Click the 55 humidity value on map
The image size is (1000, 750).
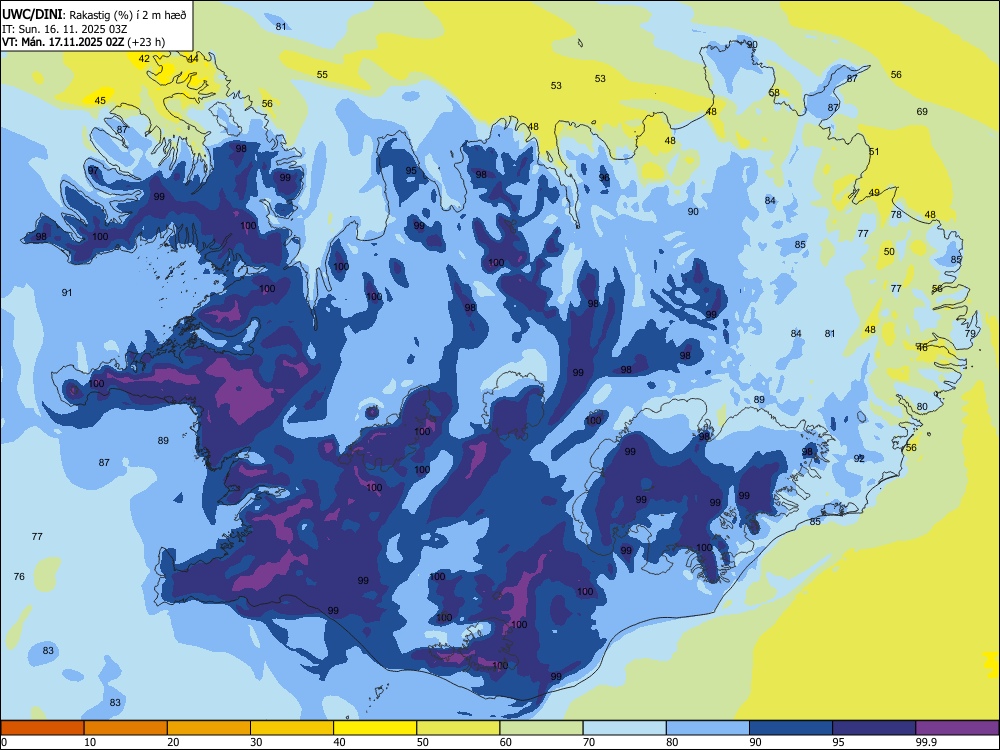322,75
